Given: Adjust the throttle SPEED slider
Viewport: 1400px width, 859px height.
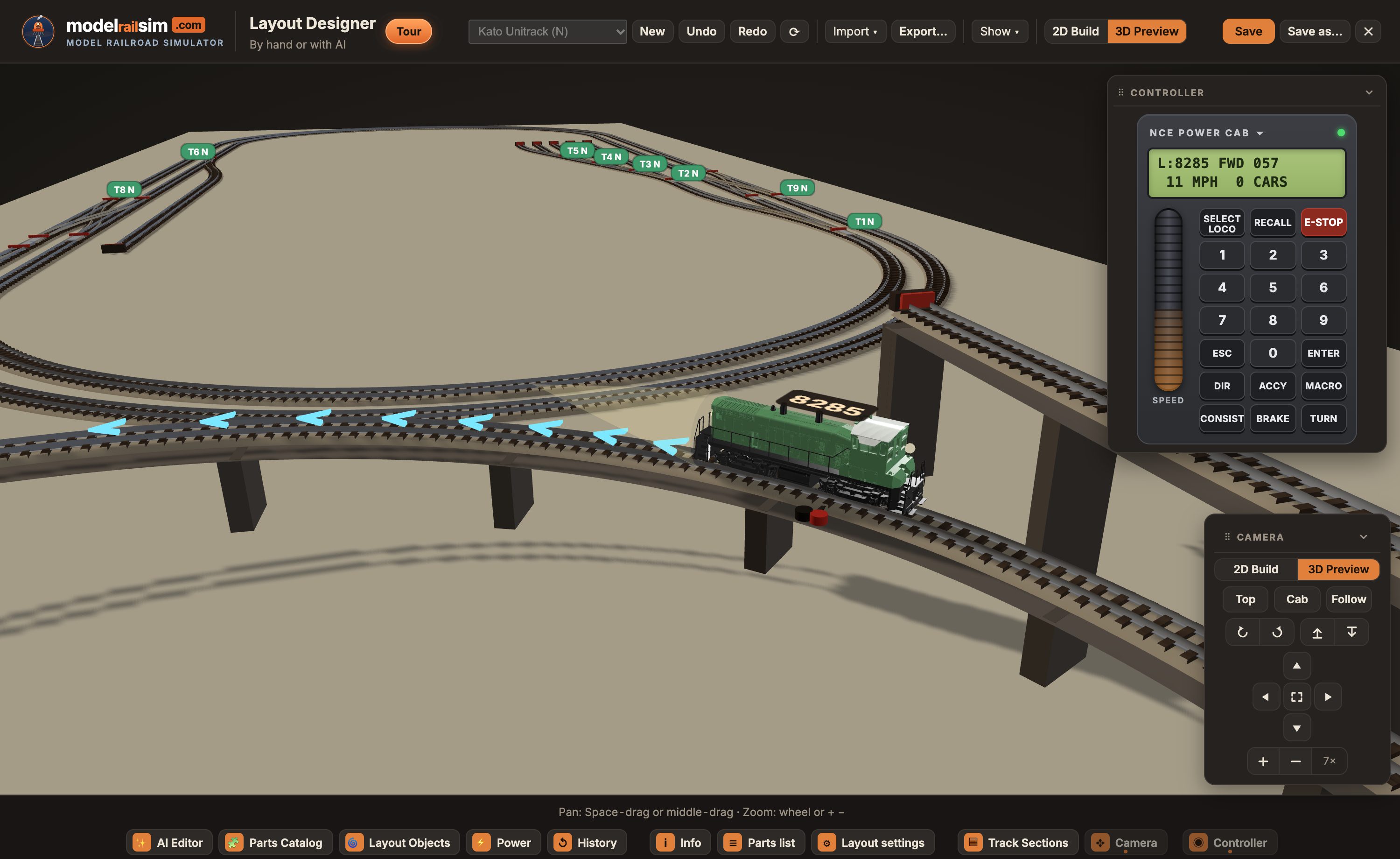Looking at the screenshot, I should tap(1168, 300).
